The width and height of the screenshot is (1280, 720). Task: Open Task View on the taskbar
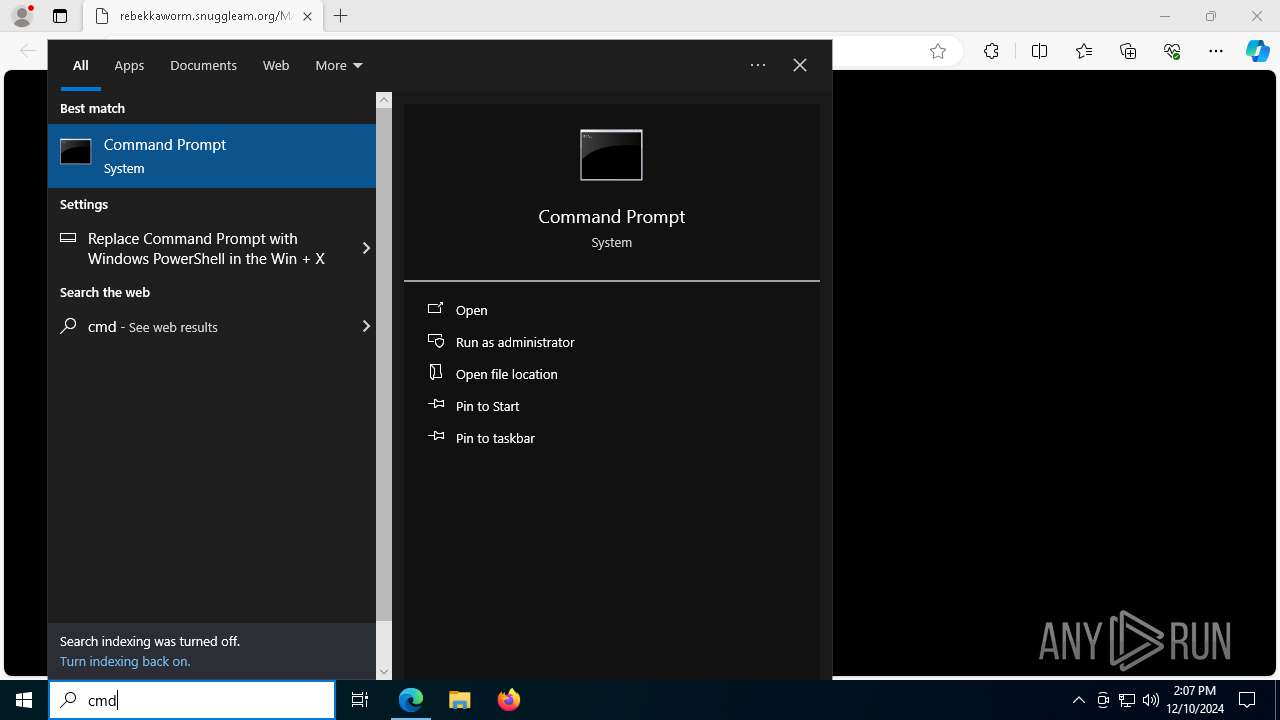[x=360, y=700]
